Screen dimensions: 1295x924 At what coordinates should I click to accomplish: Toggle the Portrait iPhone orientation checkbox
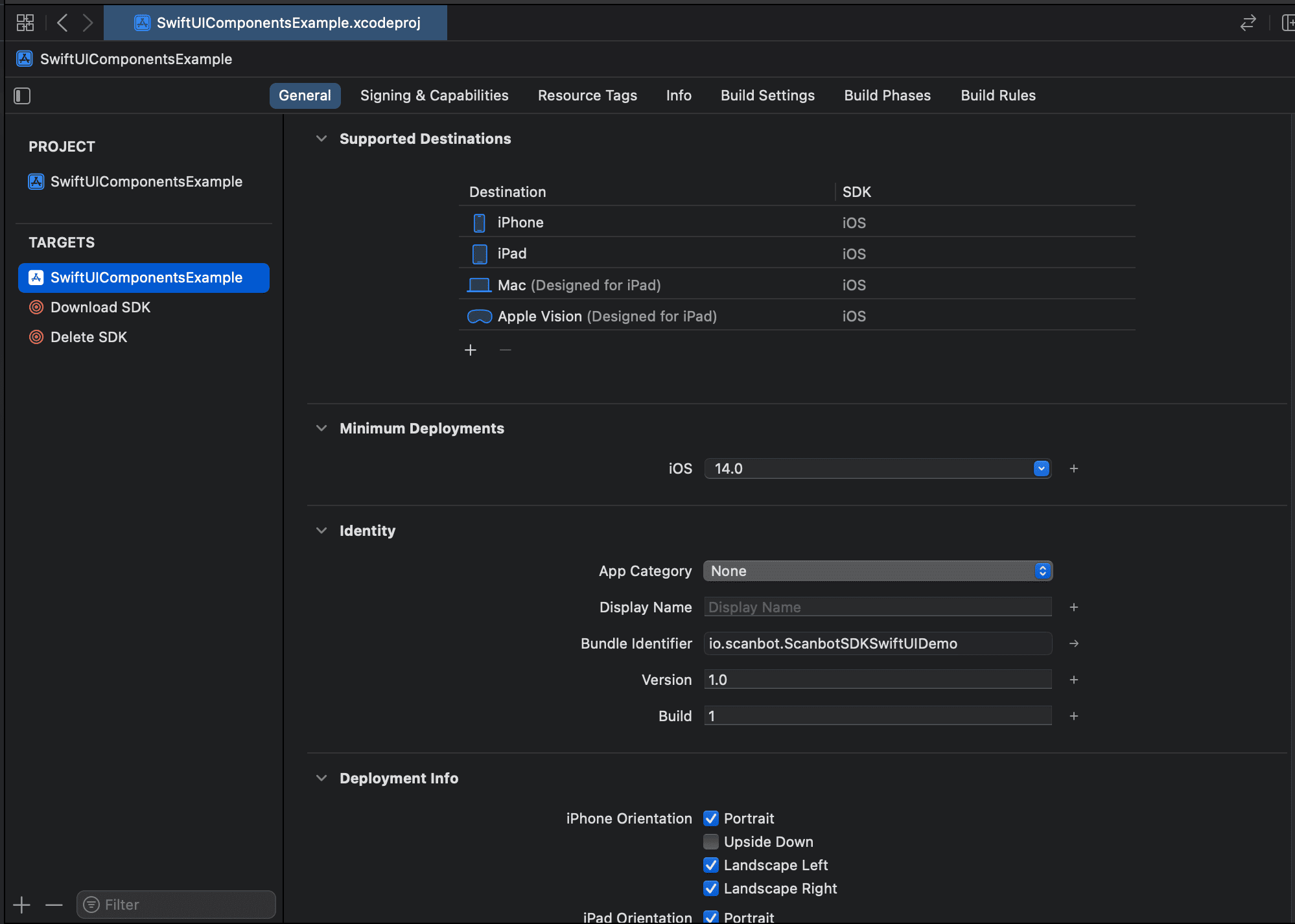point(711,818)
